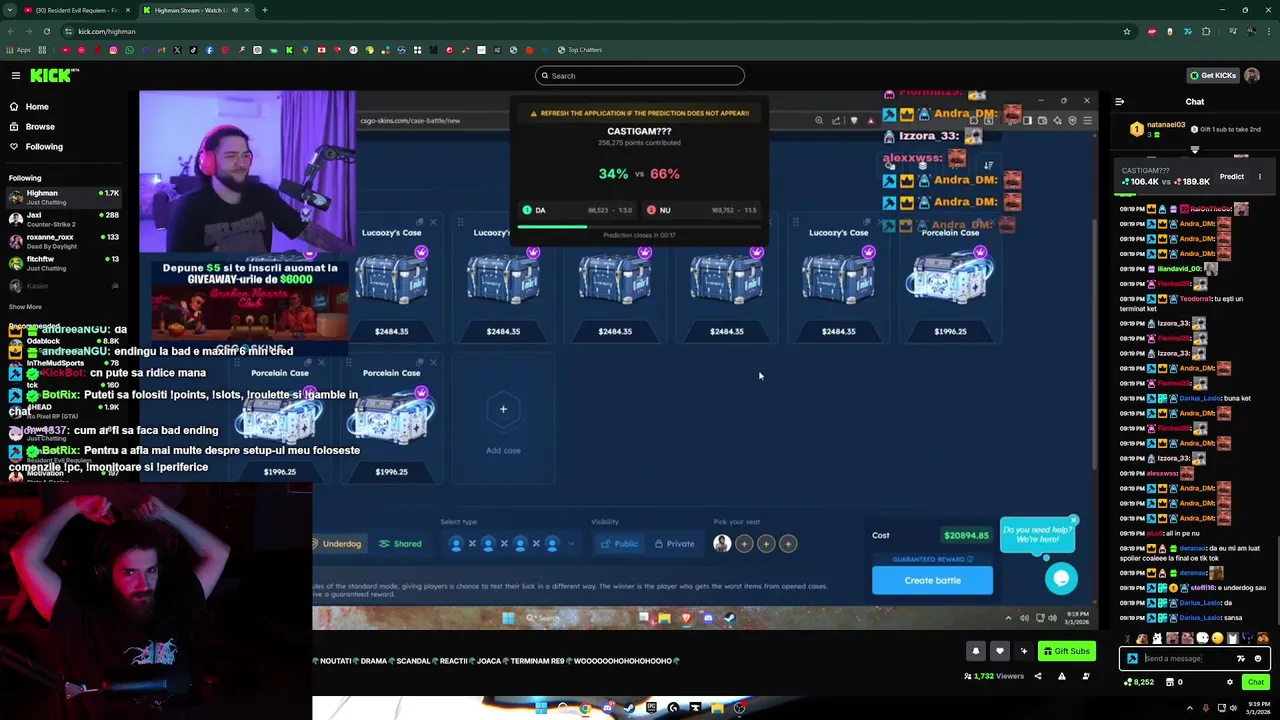
Task: Open chat settings gear icon
Action: pyautogui.click(x=1230, y=682)
